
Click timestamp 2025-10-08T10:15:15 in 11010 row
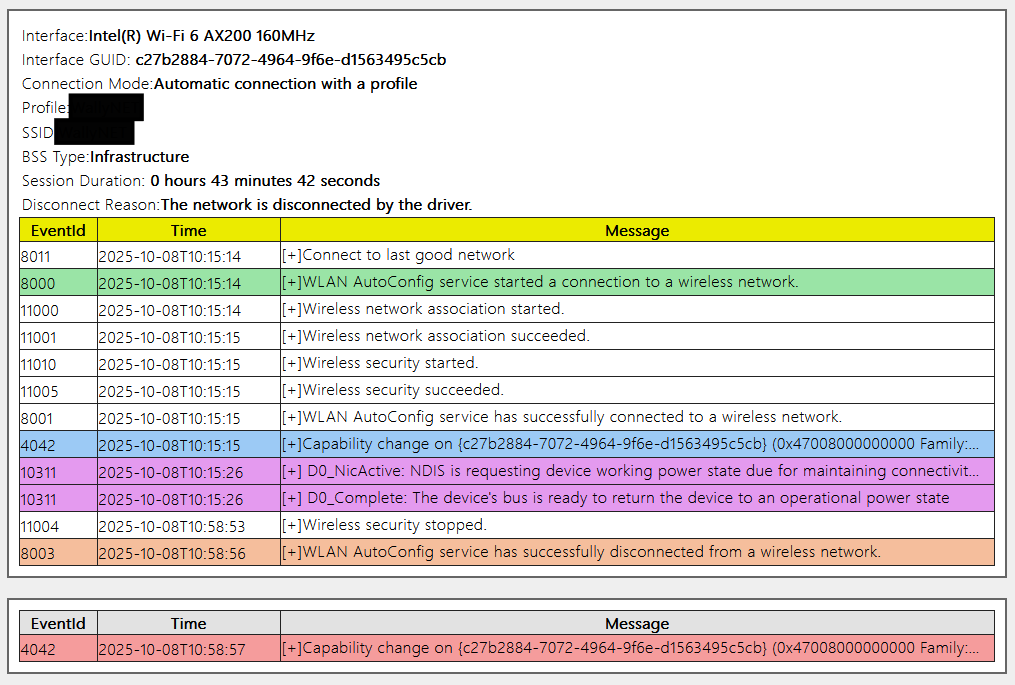coord(170,365)
